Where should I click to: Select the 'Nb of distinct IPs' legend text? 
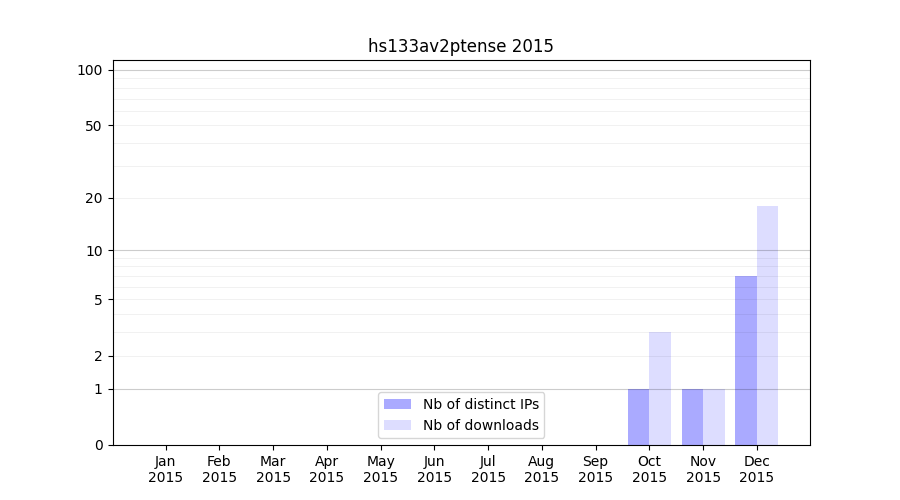tap(481, 404)
